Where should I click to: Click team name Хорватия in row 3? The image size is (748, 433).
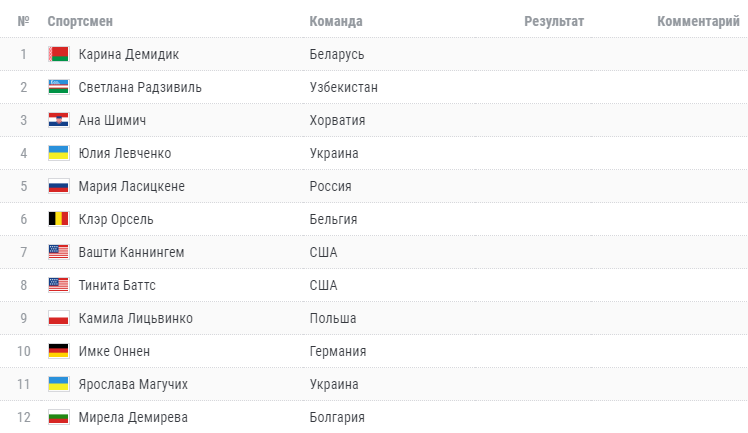pyautogui.click(x=337, y=120)
